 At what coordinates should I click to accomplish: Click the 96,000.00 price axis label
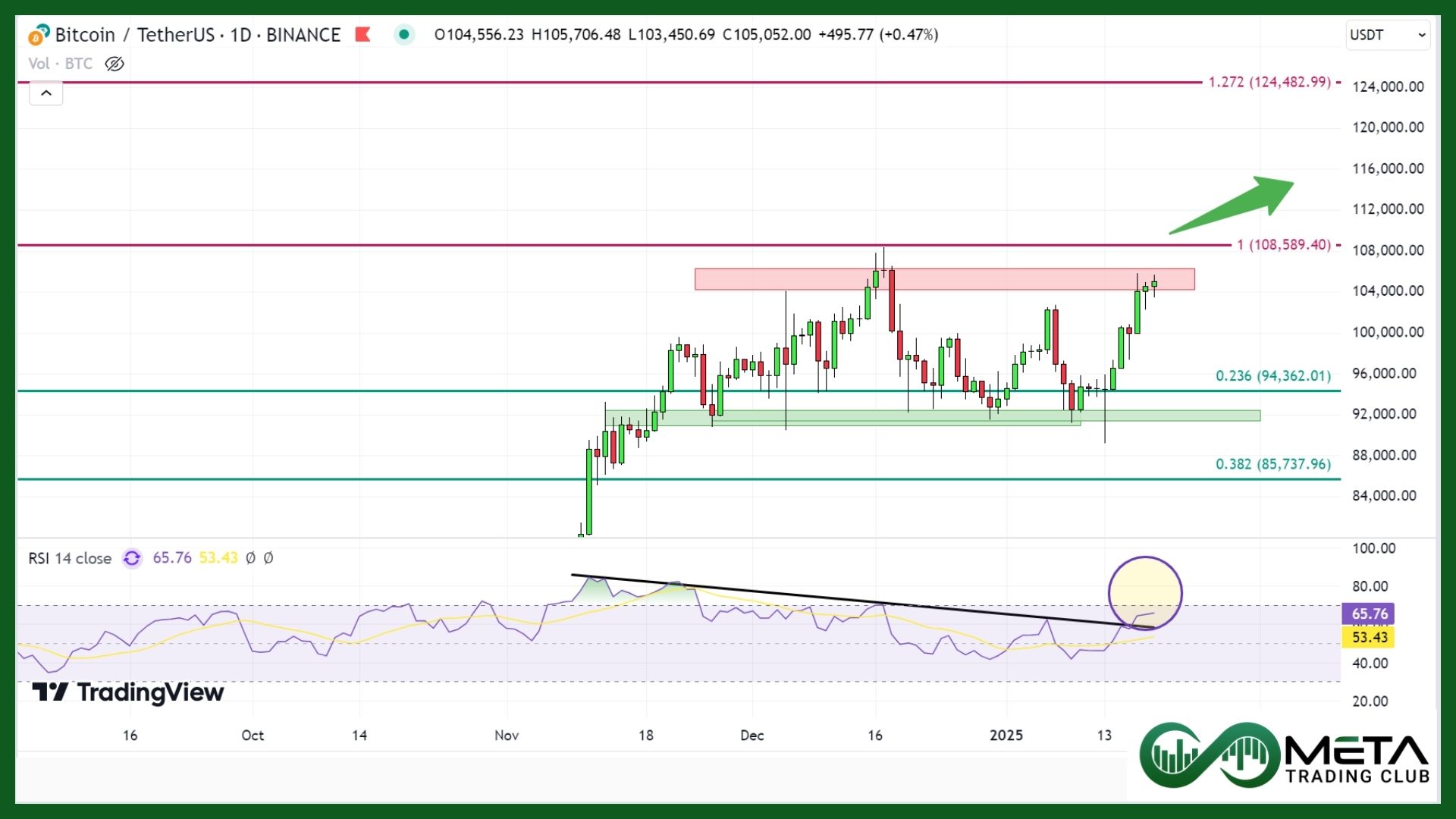point(1384,373)
